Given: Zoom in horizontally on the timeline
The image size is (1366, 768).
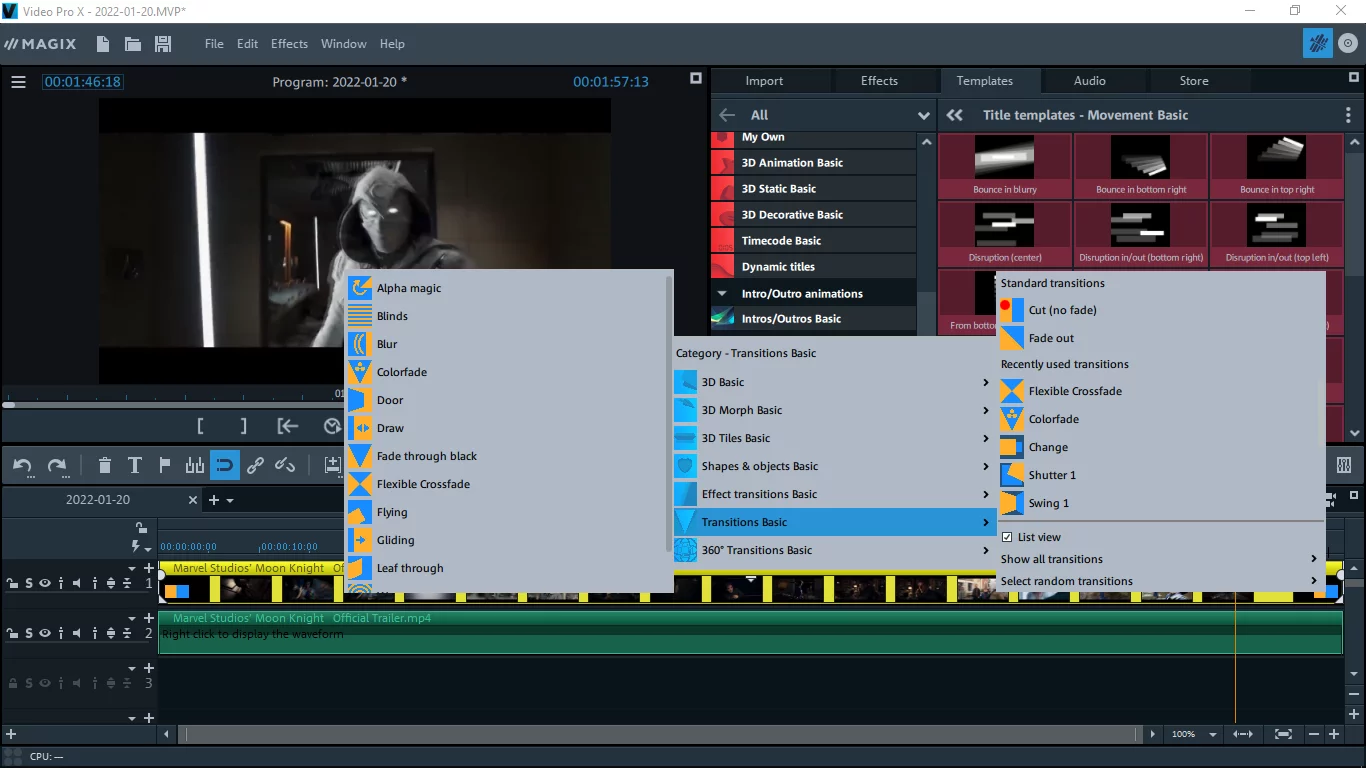Looking at the screenshot, I should [1334, 734].
